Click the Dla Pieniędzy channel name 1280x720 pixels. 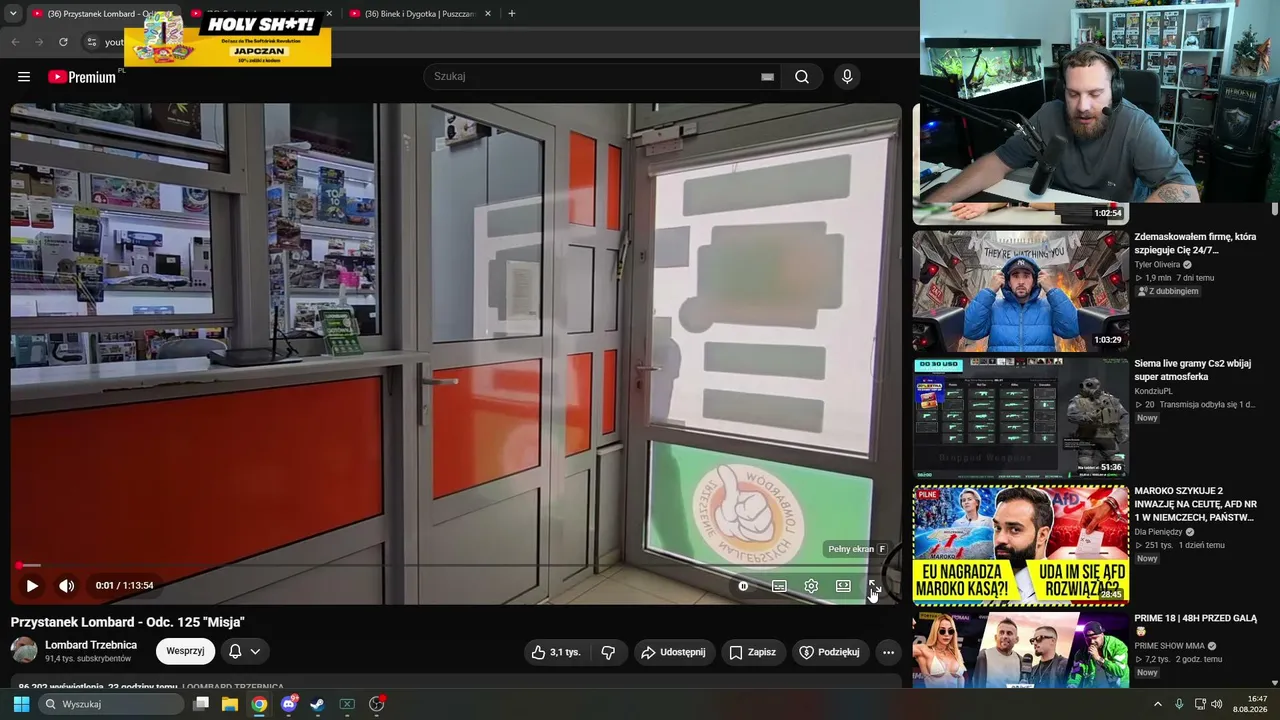[1159, 532]
